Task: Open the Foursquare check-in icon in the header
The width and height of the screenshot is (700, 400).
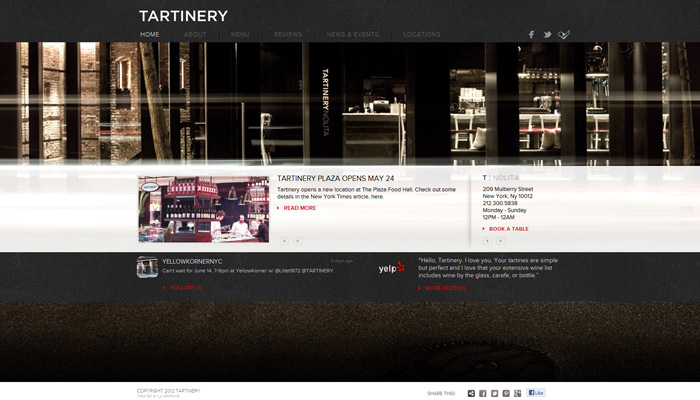Action: point(564,34)
